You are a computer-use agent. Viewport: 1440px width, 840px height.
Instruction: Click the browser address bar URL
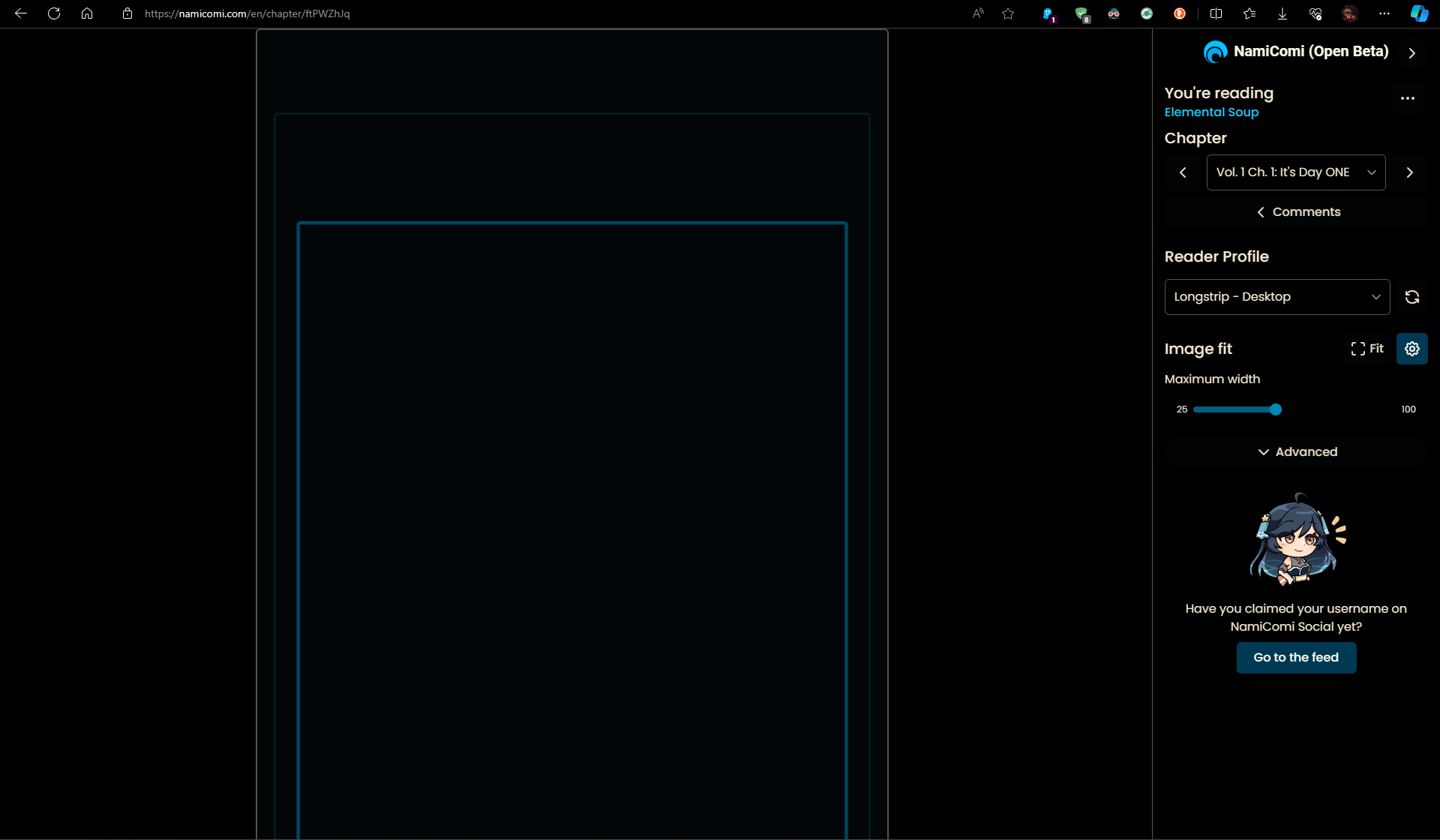[247, 13]
